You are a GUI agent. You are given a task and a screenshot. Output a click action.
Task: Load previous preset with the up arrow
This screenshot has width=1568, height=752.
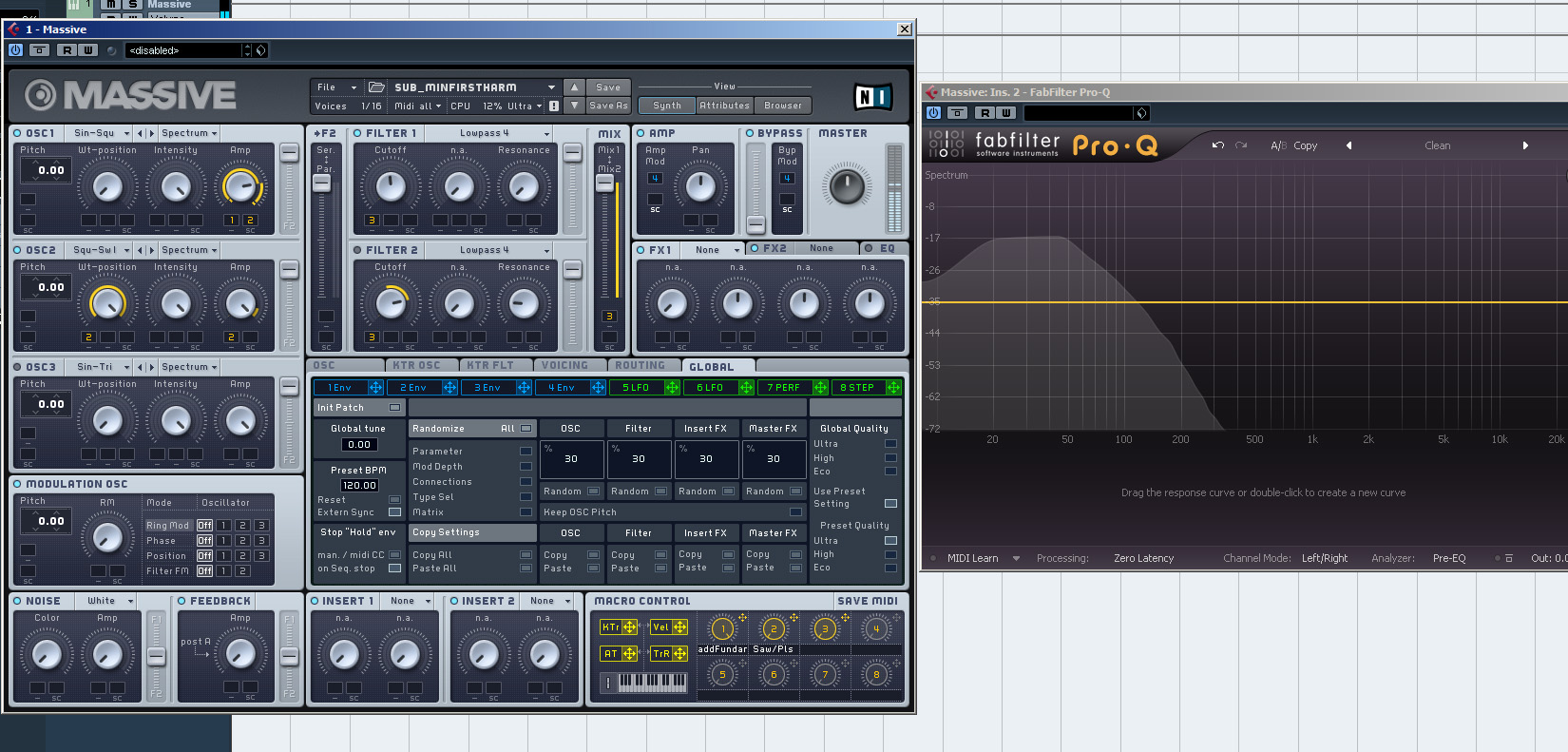pos(574,87)
